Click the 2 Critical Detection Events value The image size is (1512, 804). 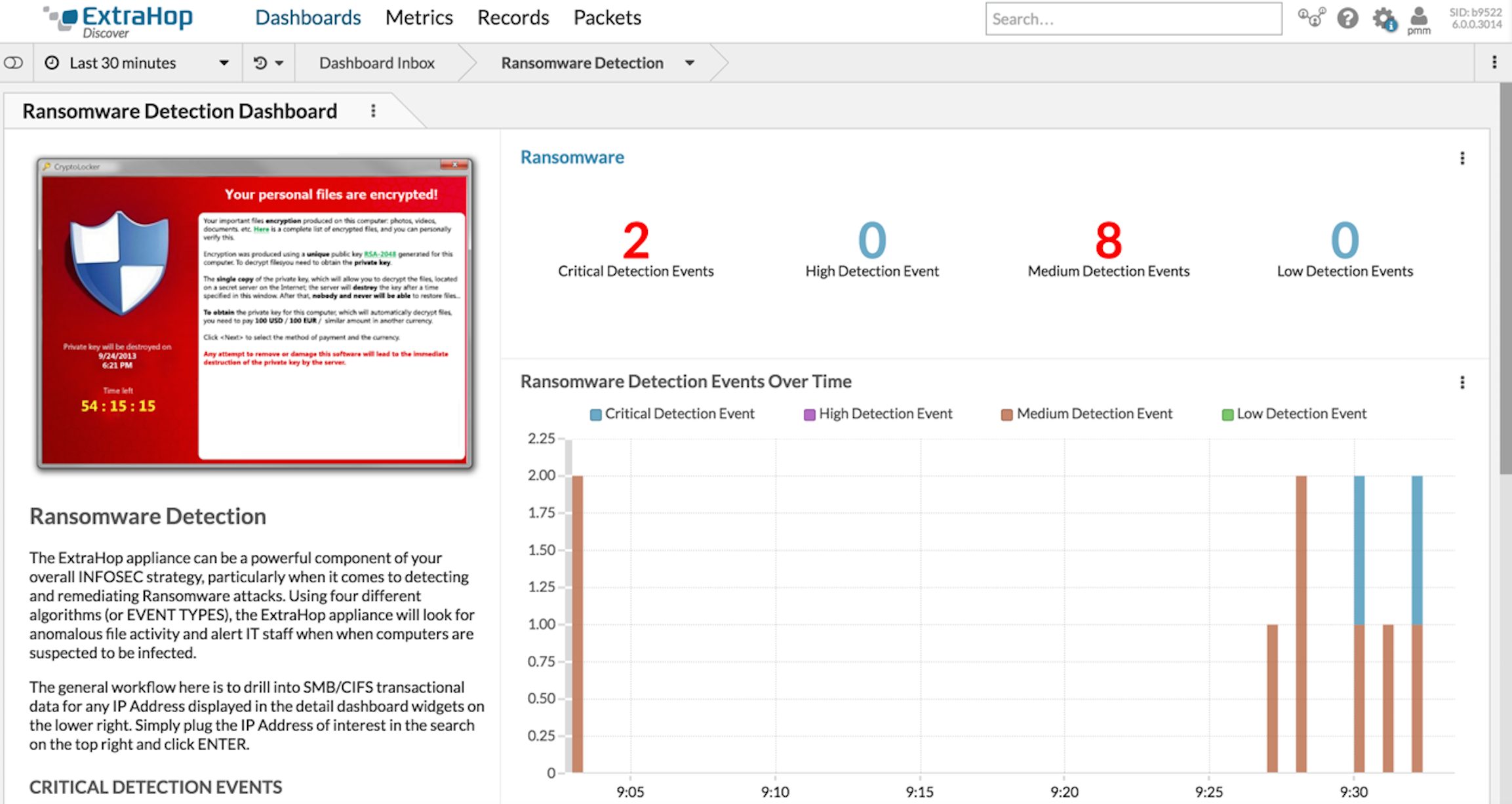[x=635, y=241]
